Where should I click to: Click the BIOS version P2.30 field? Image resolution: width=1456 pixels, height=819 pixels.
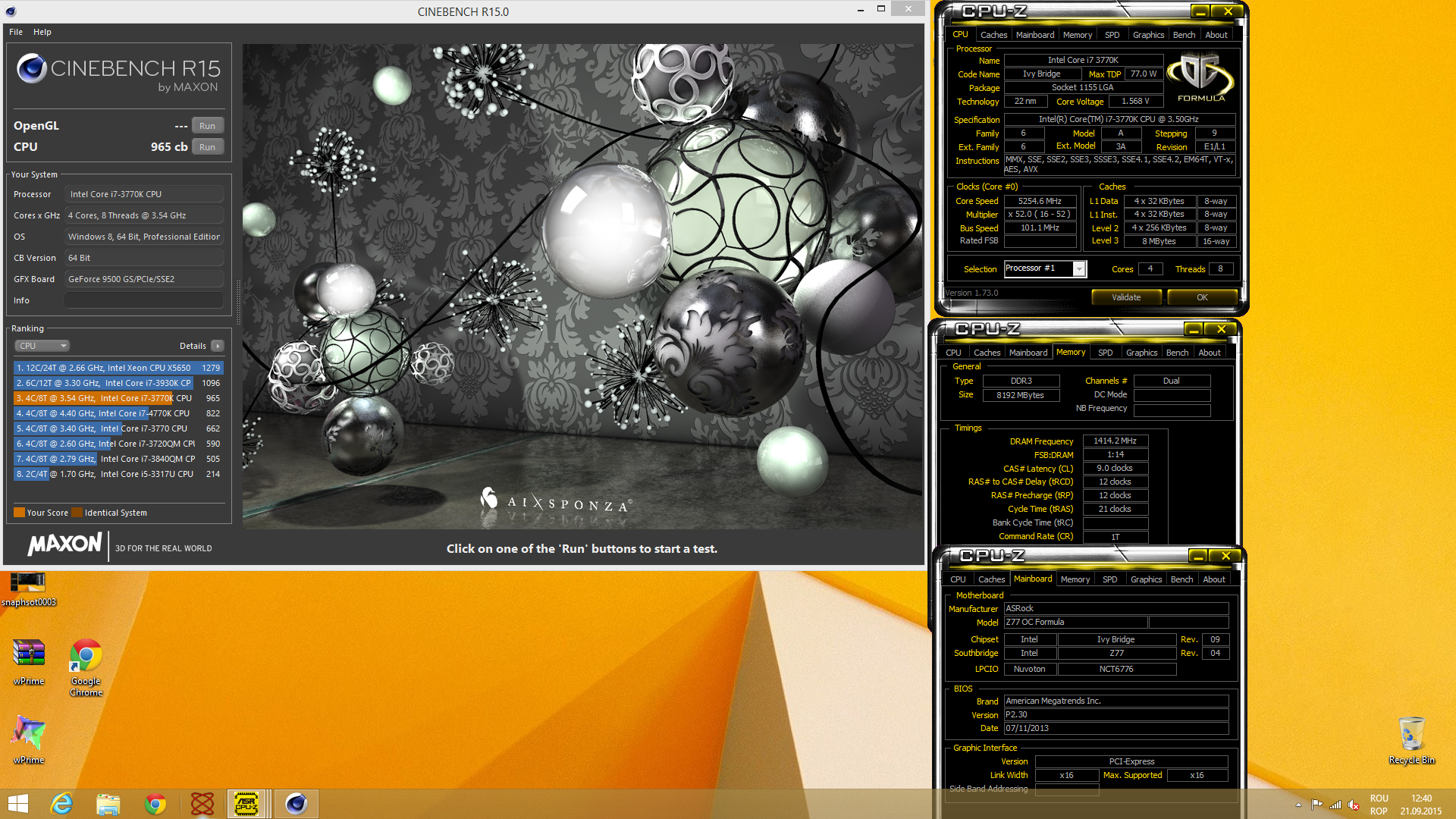(1116, 714)
